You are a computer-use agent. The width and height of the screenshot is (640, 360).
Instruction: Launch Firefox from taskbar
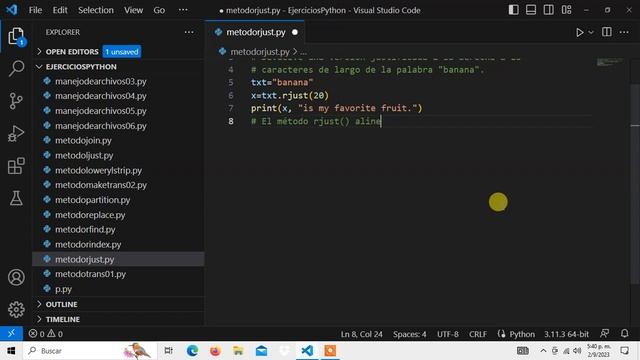pyautogui.click(x=215, y=351)
